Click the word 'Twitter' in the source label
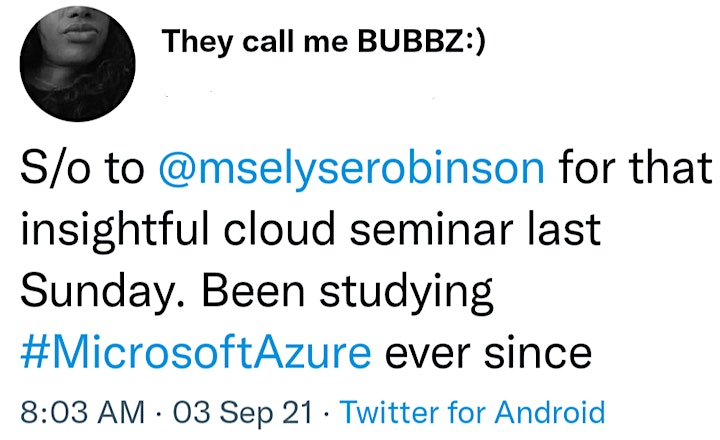 click(x=389, y=412)
